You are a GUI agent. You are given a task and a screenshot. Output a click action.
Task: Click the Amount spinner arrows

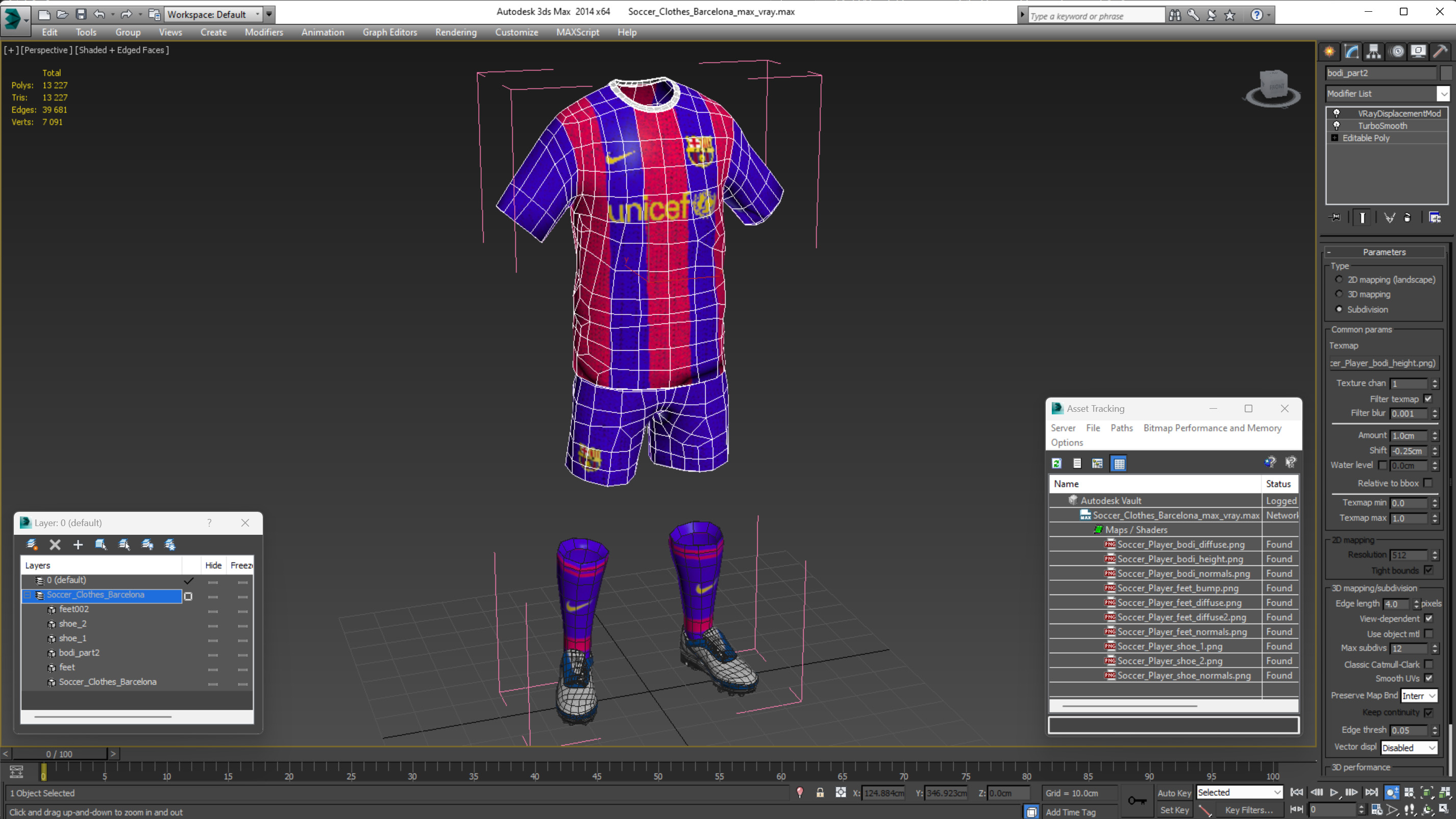tap(1435, 436)
